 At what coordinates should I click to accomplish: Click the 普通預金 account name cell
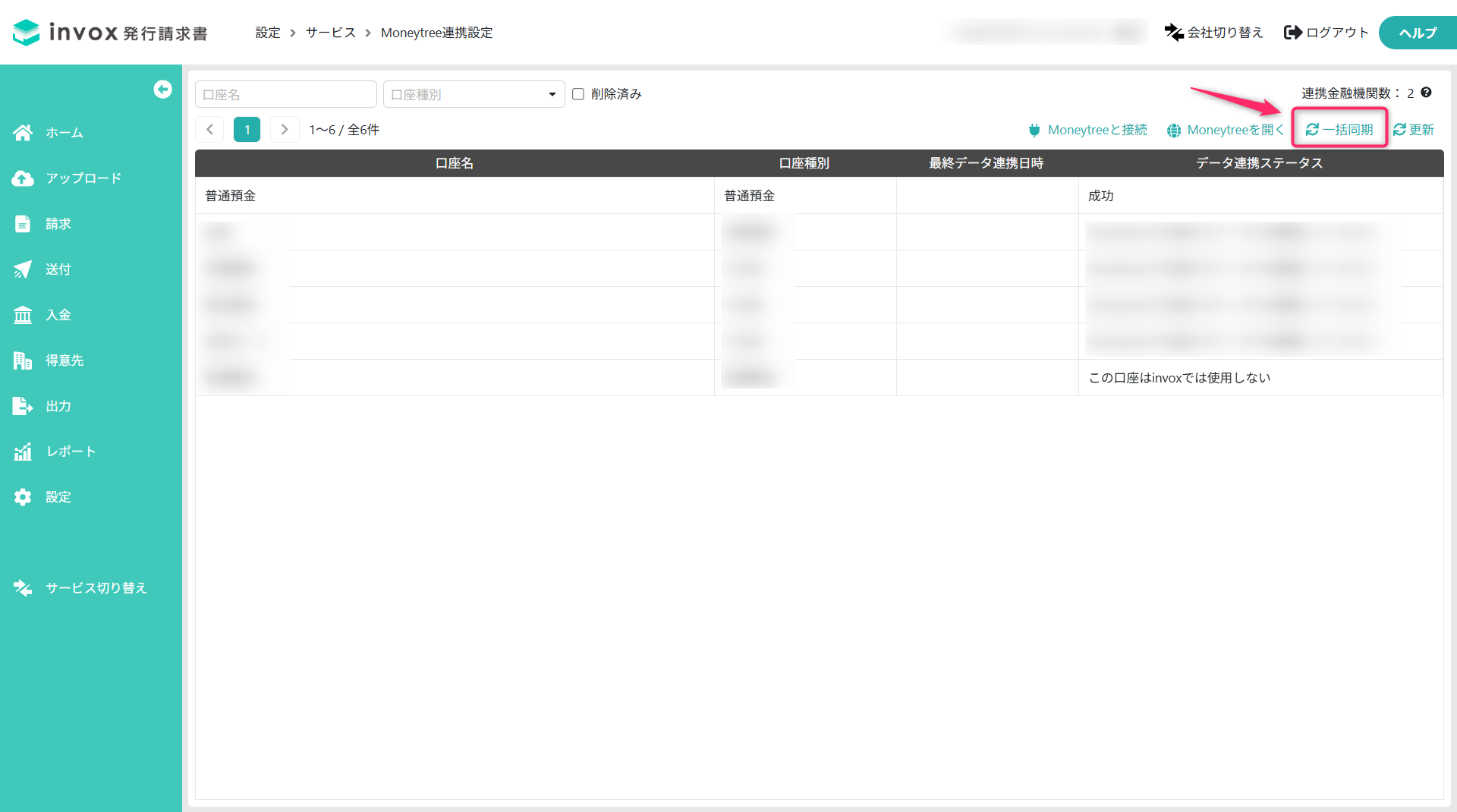(455, 196)
